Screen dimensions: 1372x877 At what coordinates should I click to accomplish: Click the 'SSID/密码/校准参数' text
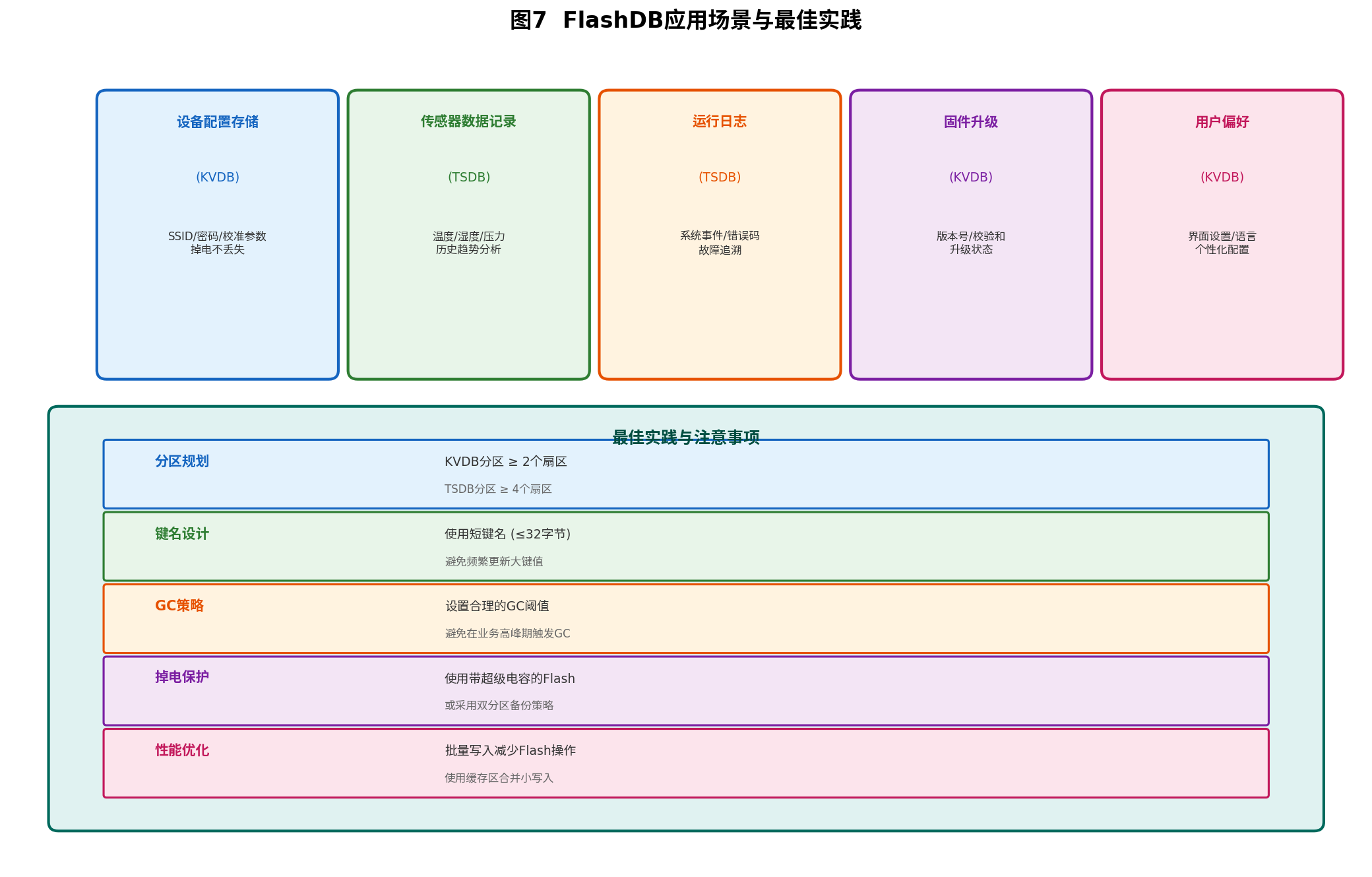point(217,236)
